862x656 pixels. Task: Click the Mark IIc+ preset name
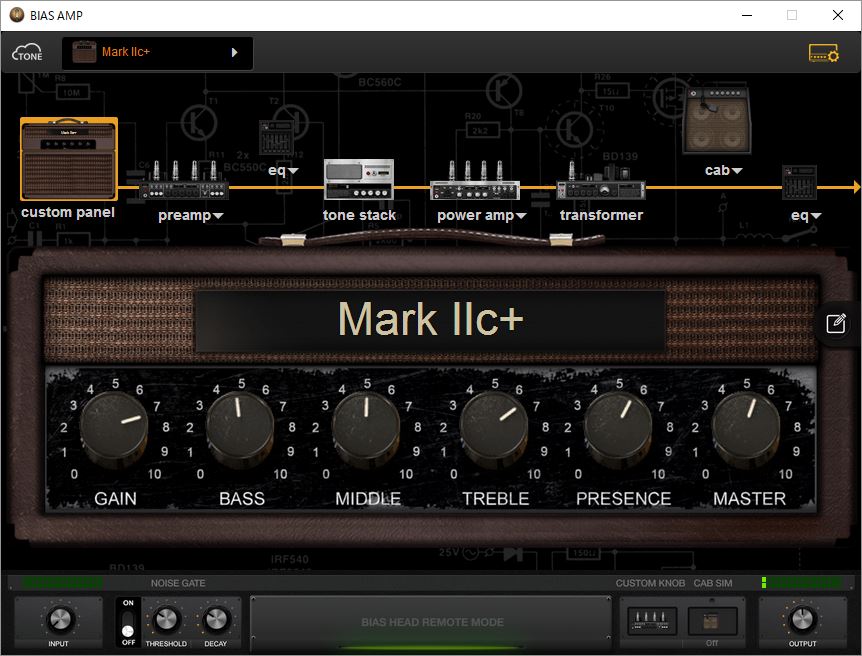point(126,52)
